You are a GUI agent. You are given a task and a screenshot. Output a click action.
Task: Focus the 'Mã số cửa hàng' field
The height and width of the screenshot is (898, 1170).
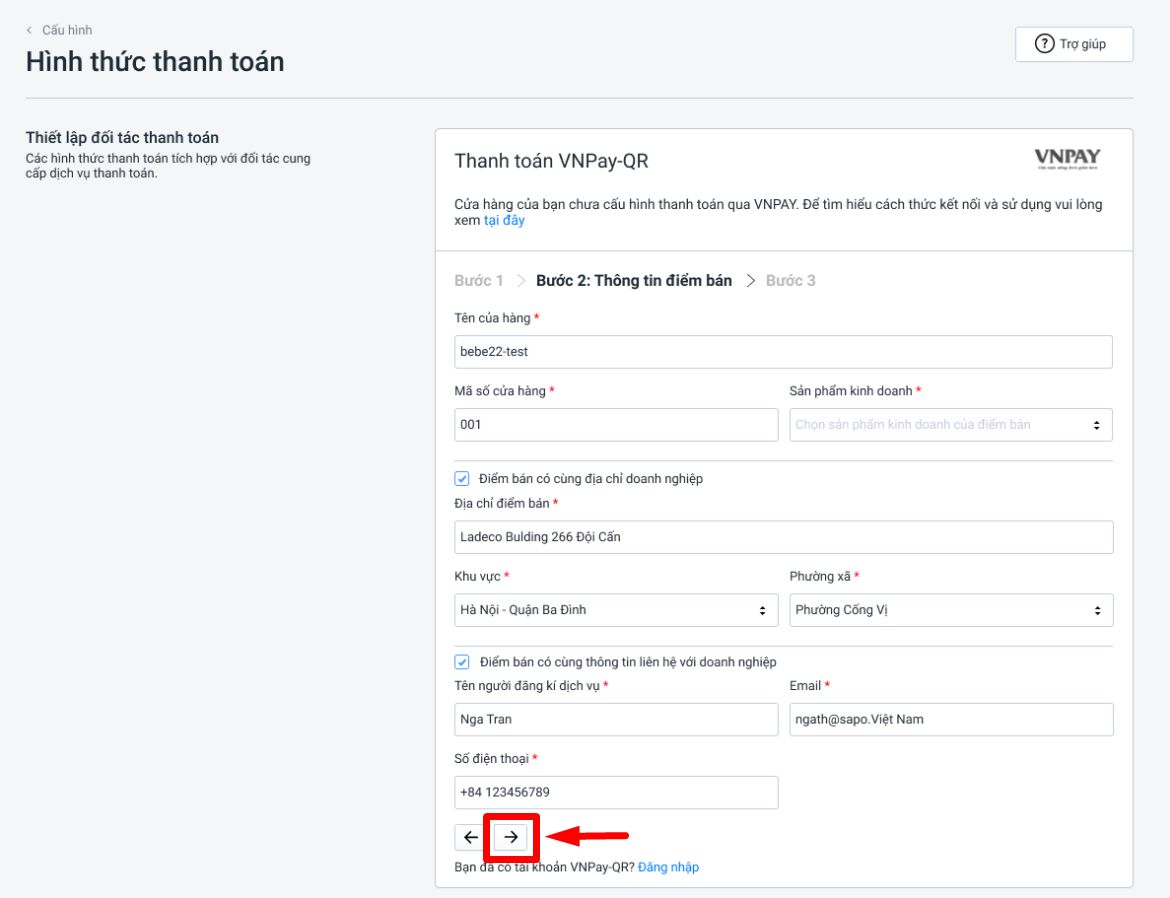pyautogui.click(x=615, y=425)
